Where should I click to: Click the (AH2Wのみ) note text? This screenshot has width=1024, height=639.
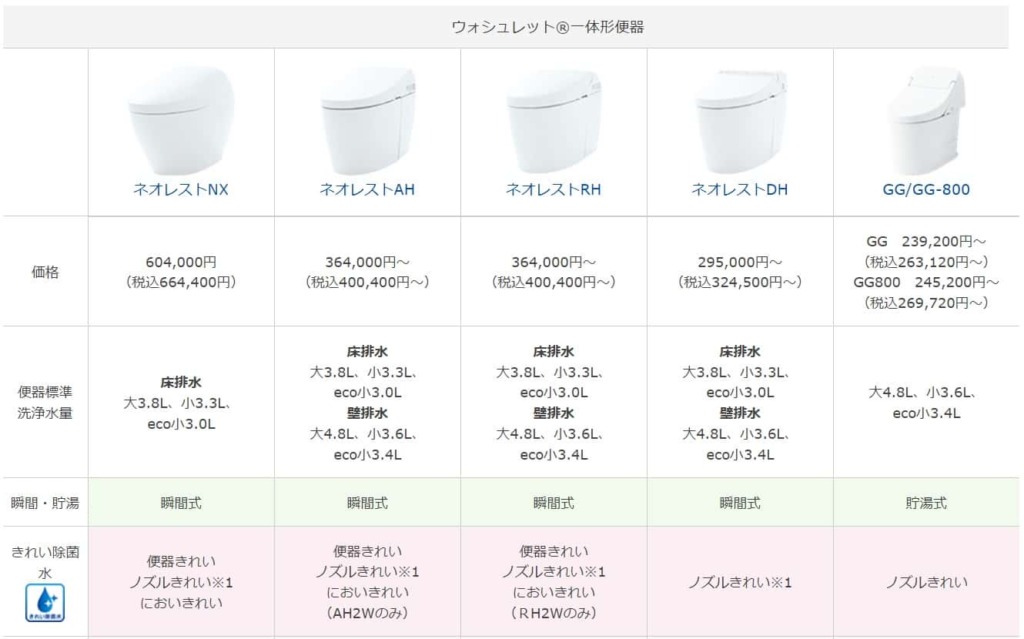367,613
